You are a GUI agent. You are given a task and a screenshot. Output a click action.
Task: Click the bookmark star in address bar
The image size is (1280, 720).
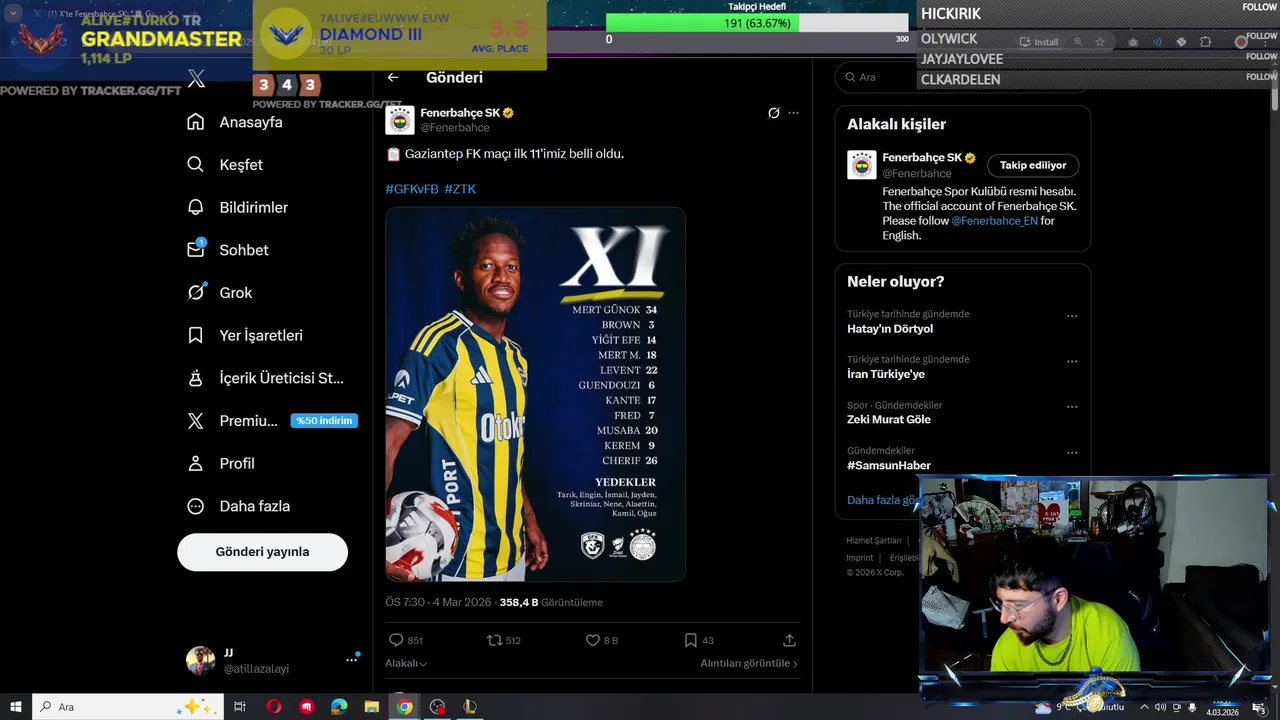(x=1100, y=42)
